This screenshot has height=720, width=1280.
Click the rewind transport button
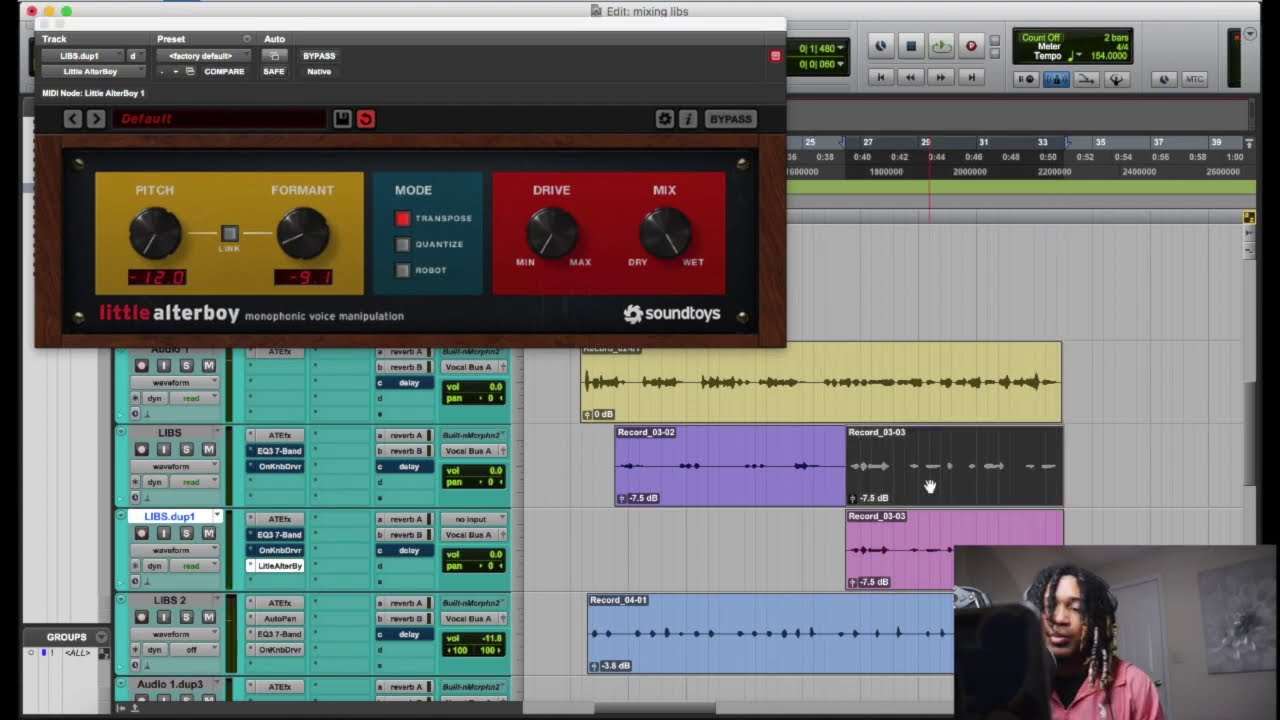(x=911, y=77)
